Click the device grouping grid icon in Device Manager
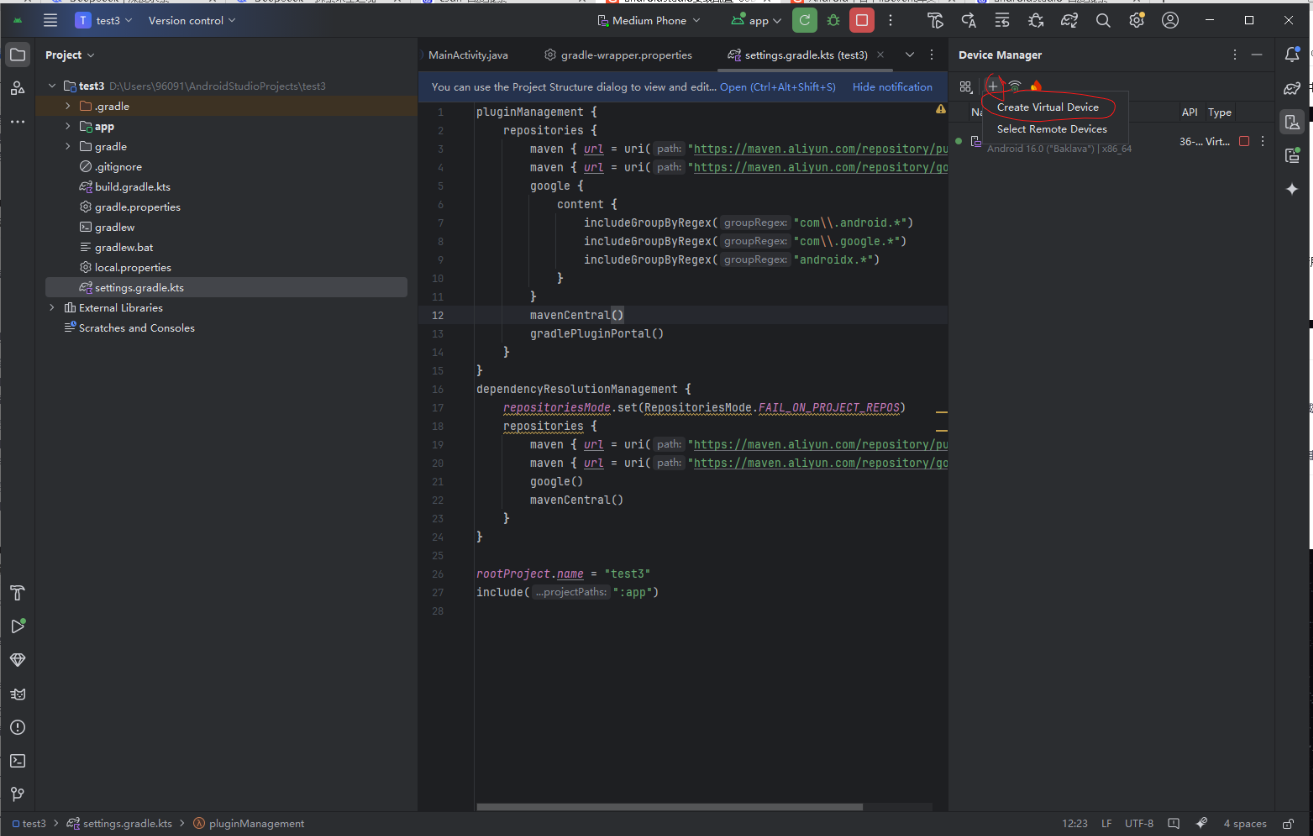The width and height of the screenshot is (1313, 836). [966, 87]
